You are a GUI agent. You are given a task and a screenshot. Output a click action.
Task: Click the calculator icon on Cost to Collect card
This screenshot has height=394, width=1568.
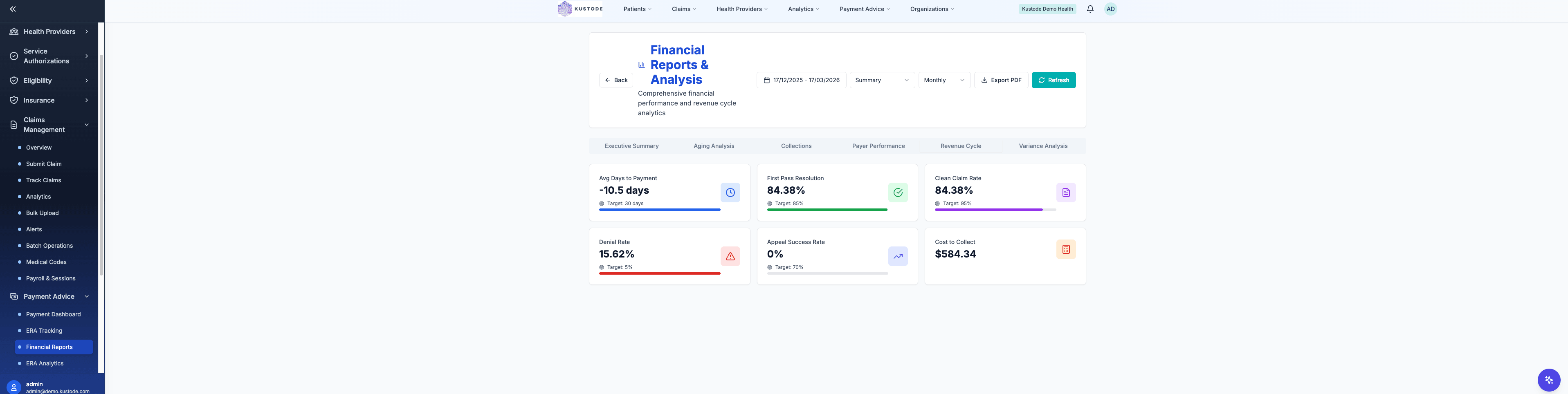click(1066, 249)
